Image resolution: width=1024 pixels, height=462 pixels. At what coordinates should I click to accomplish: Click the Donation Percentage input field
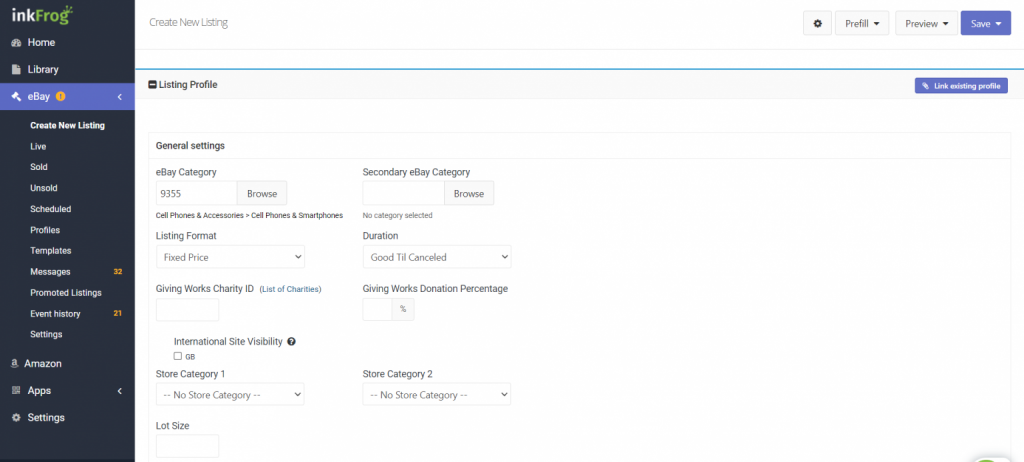point(377,309)
